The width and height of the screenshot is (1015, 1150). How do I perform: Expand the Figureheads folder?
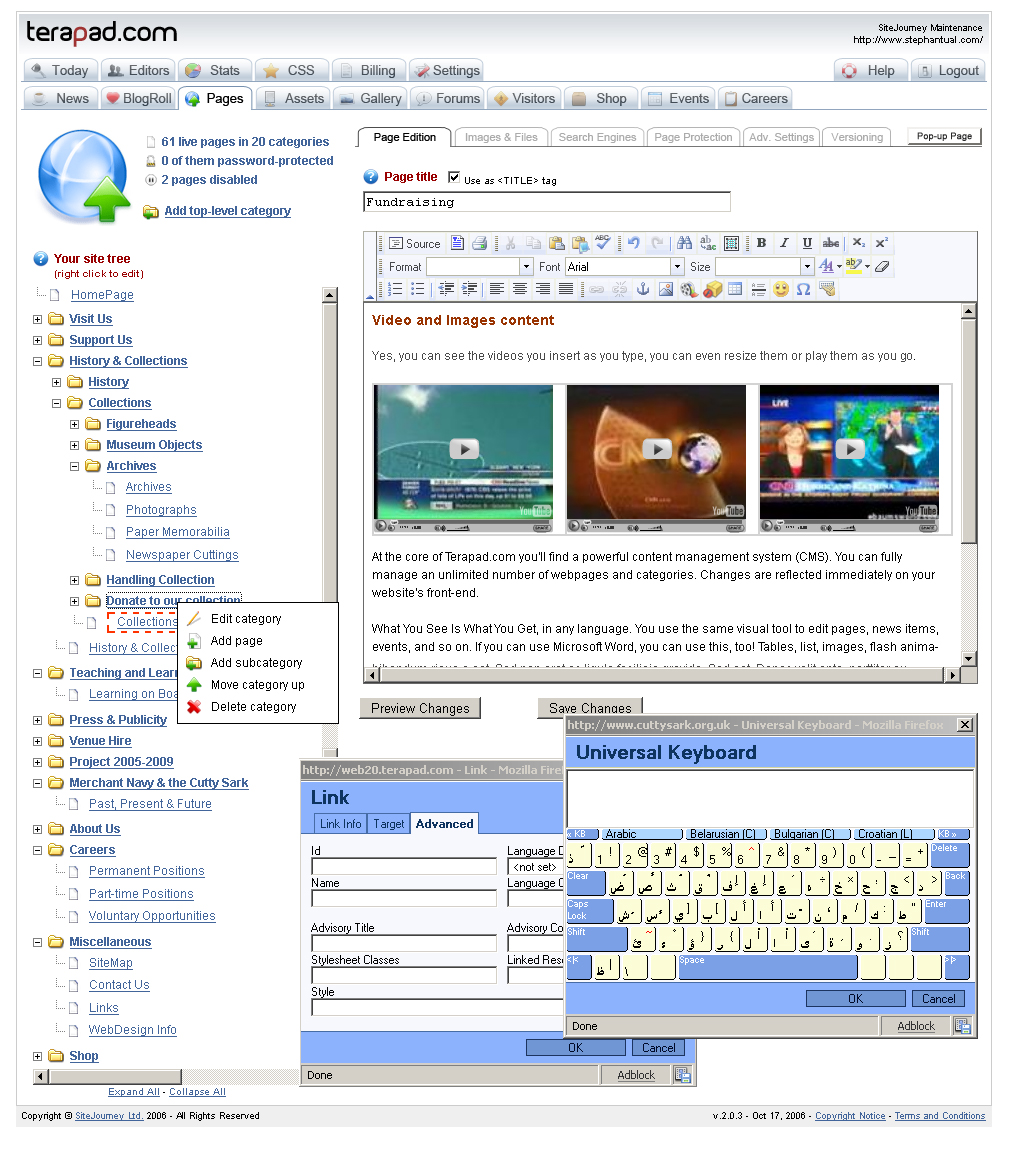74,425
